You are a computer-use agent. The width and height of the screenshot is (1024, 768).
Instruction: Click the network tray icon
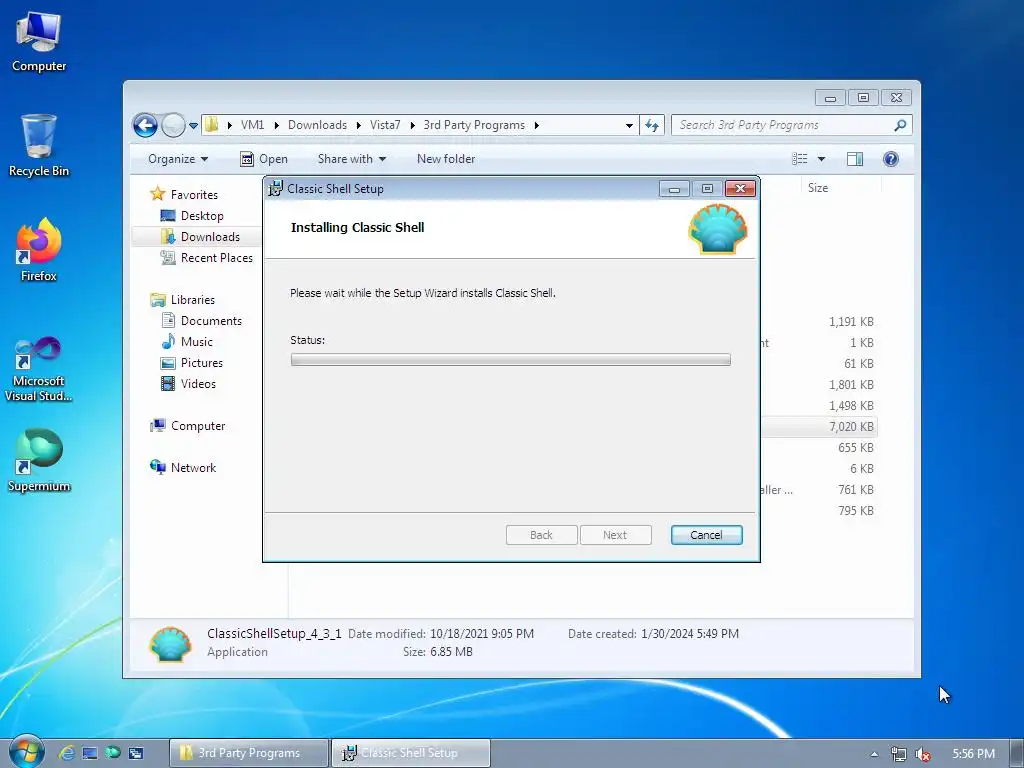click(899, 754)
